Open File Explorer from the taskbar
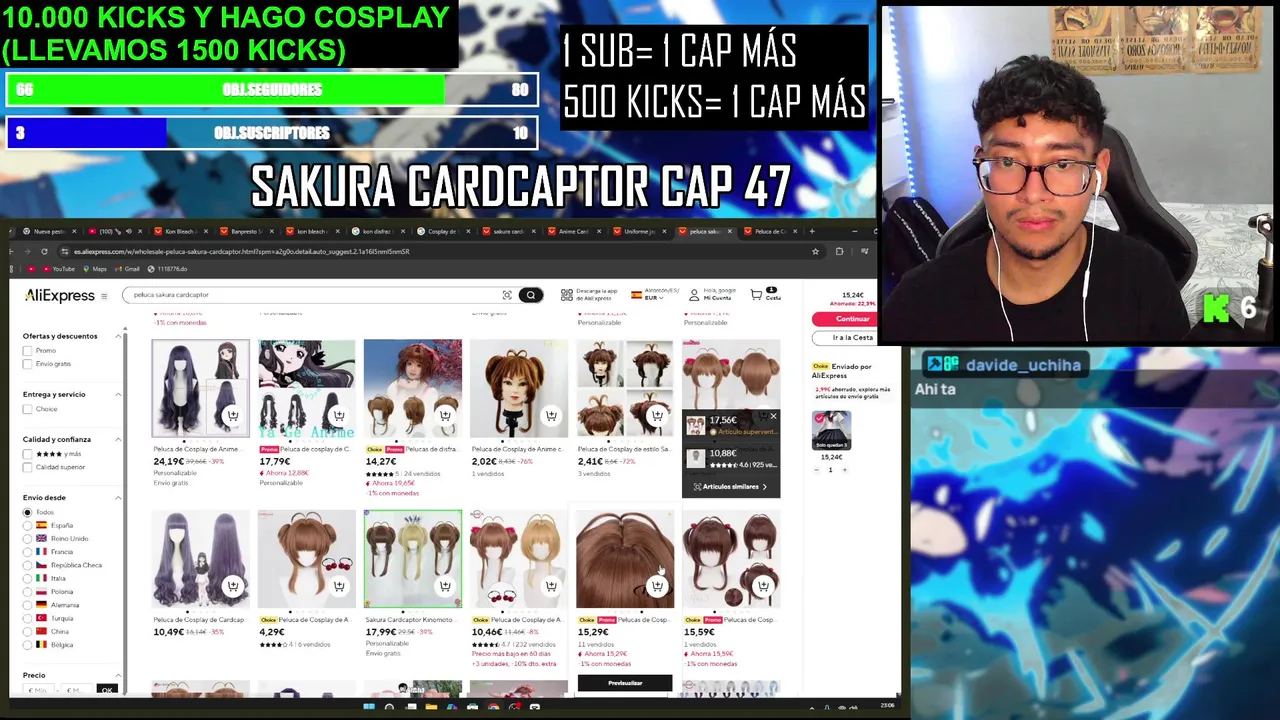1280x720 pixels. click(x=431, y=707)
